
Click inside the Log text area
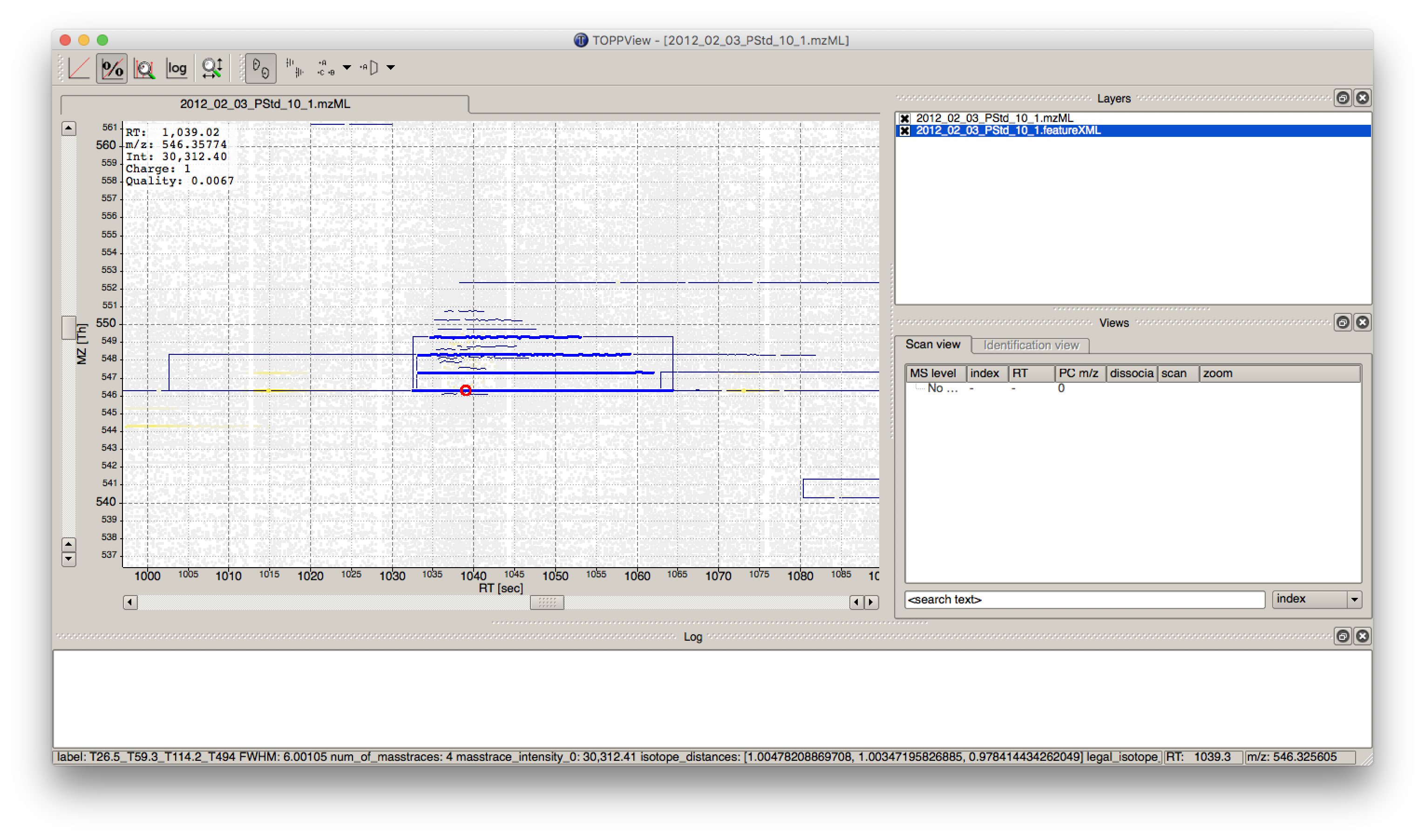pos(712,699)
